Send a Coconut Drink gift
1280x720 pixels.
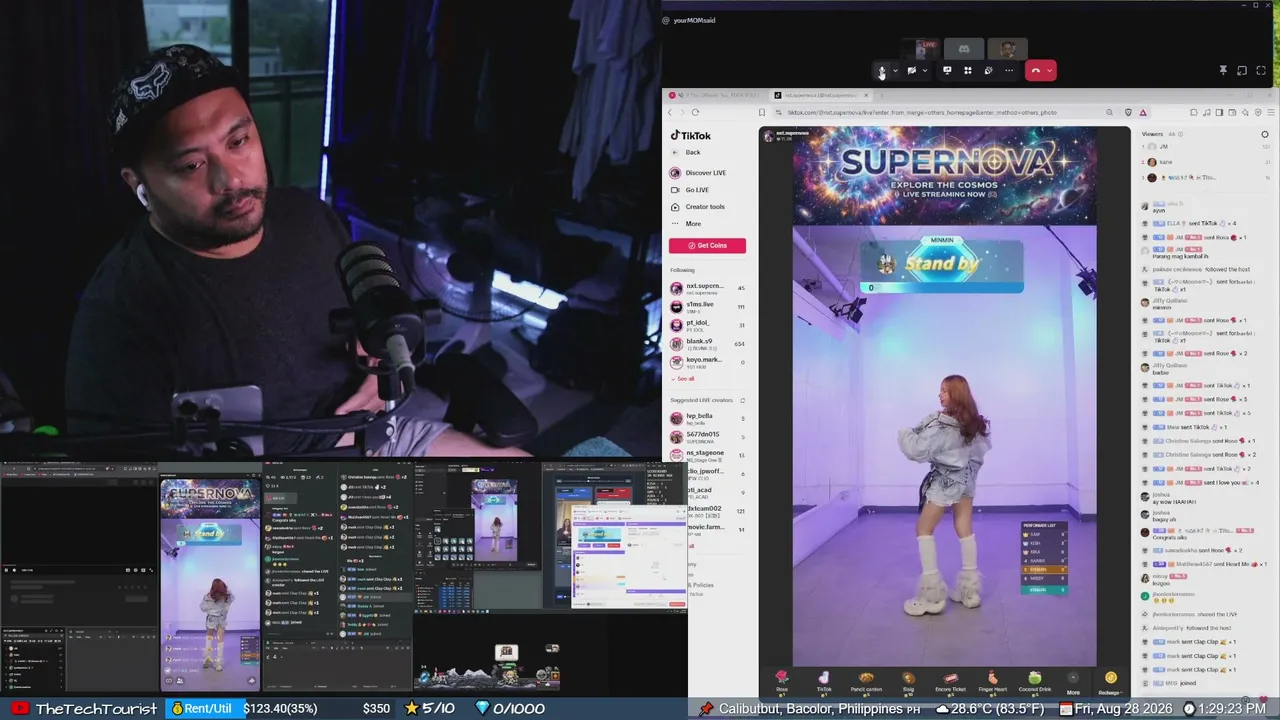1034,682
